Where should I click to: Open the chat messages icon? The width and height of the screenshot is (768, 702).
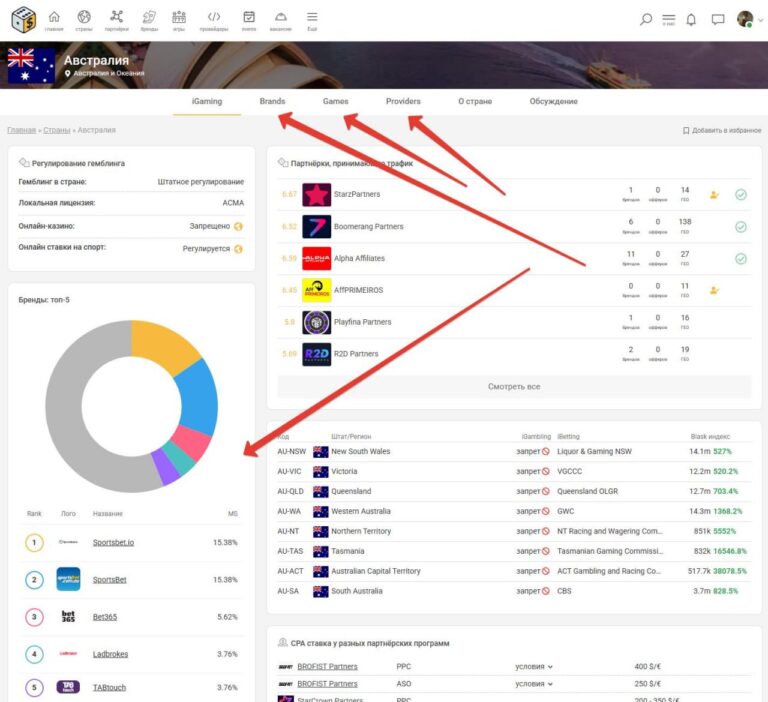click(x=717, y=19)
